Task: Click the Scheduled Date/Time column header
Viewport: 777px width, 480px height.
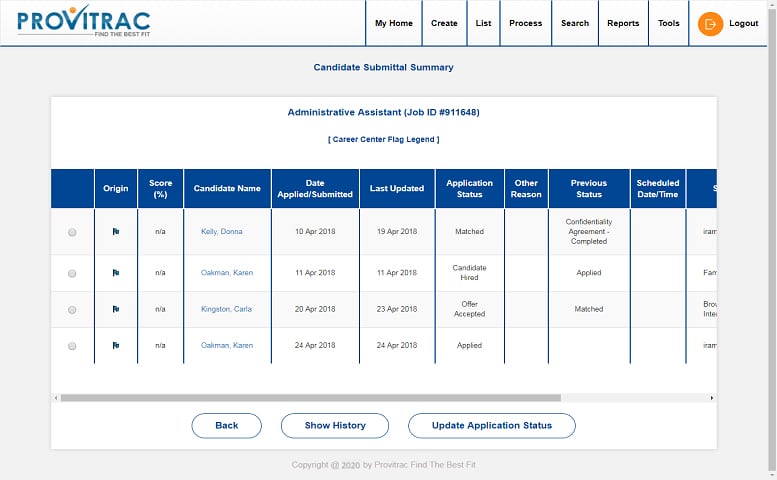Action: [x=658, y=188]
